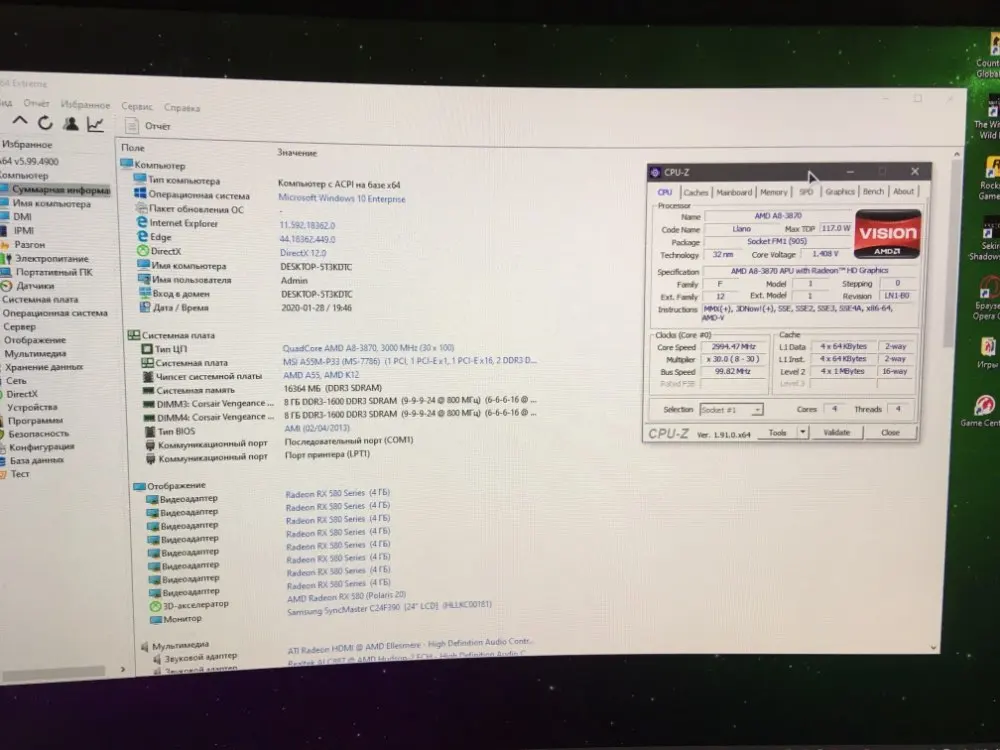Image resolution: width=1000 pixels, height=750 pixels.
Task: Launch the Opera browser desktop shortcut
Action: click(987, 298)
